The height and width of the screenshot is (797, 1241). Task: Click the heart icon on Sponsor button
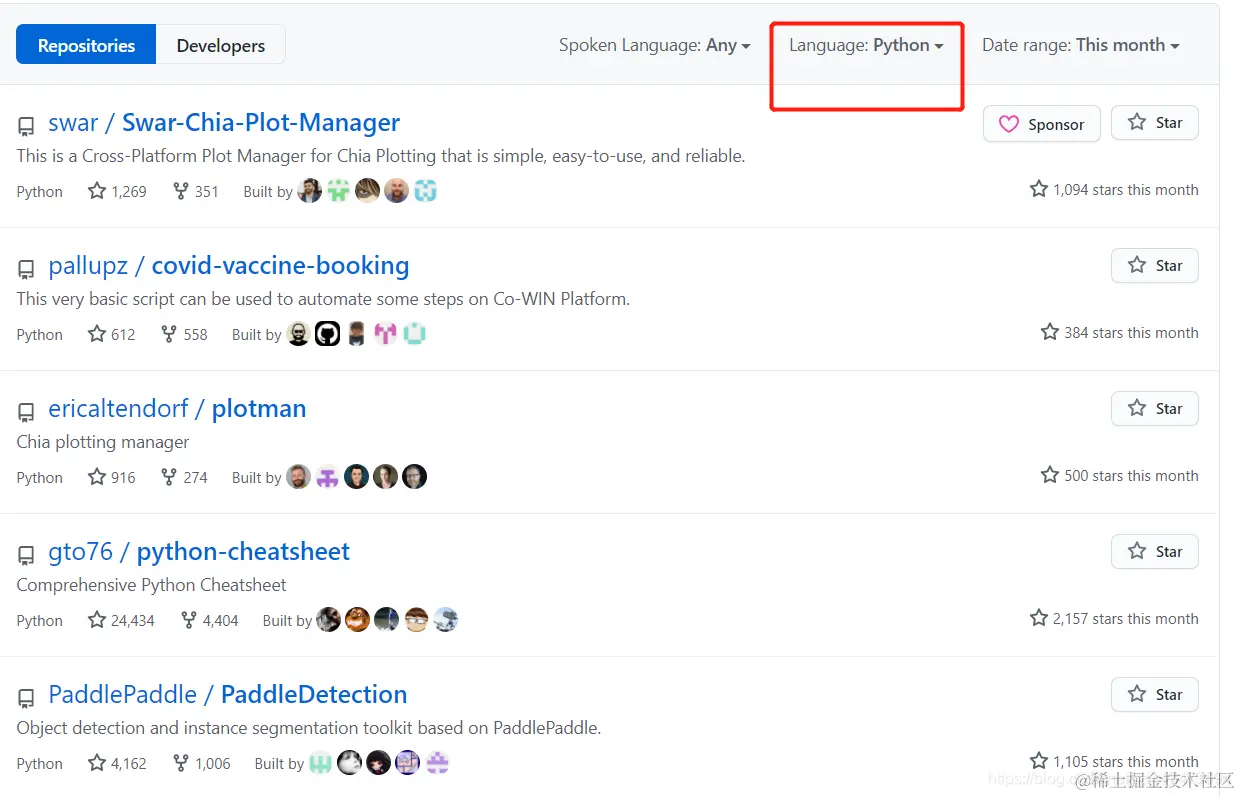(x=1009, y=124)
